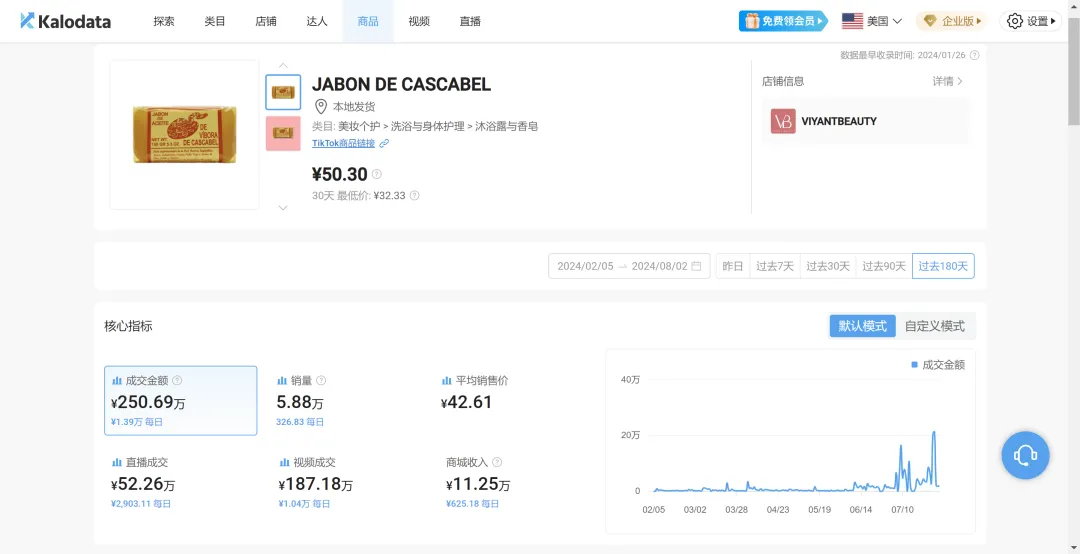The image size is (1080, 554).
Task: Open the 美国 country dropdown
Action: point(871,21)
